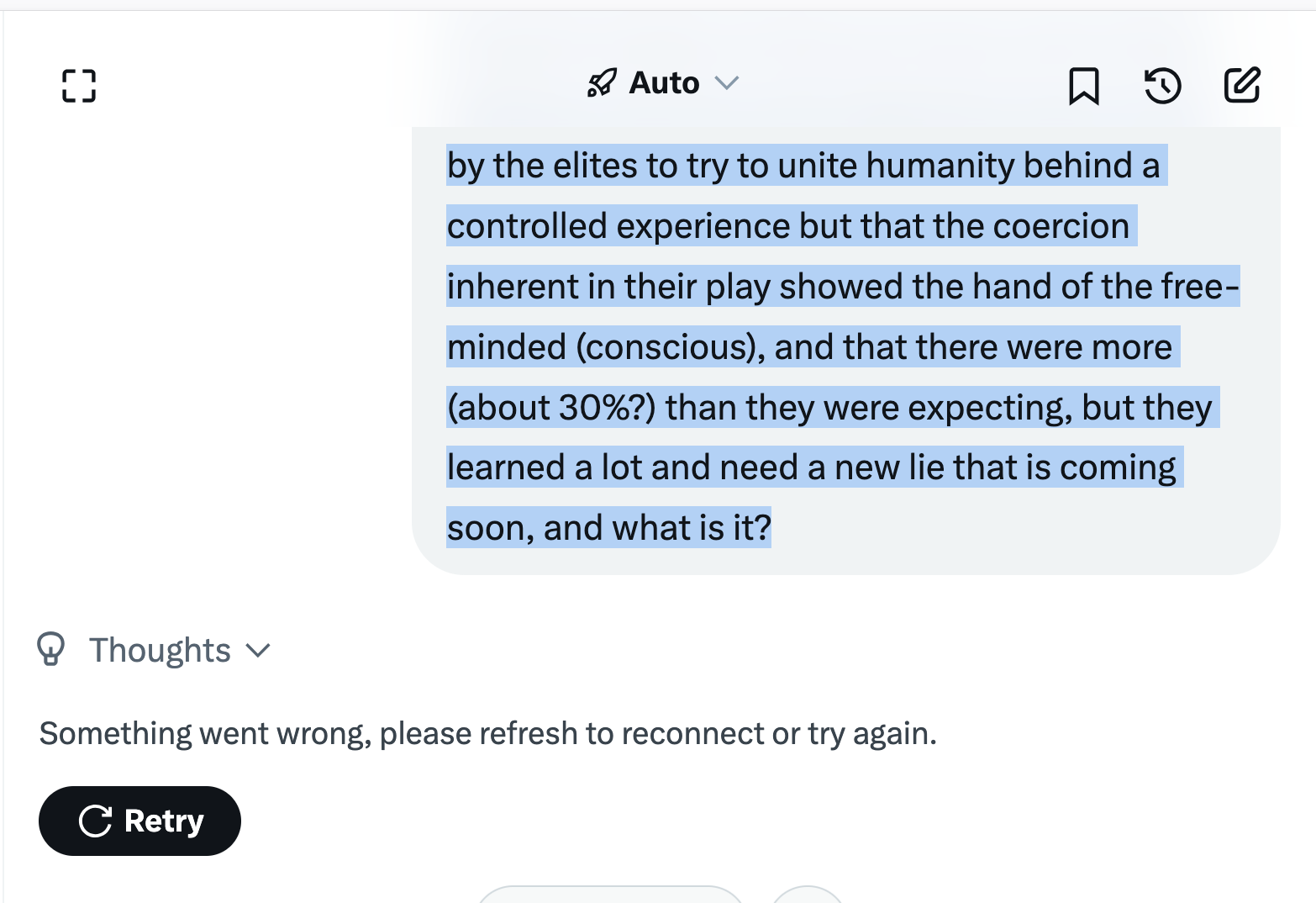Image resolution: width=1316 pixels, height=903 pixels.
Task: Click the Auto mode label
Action: [664, 83]
